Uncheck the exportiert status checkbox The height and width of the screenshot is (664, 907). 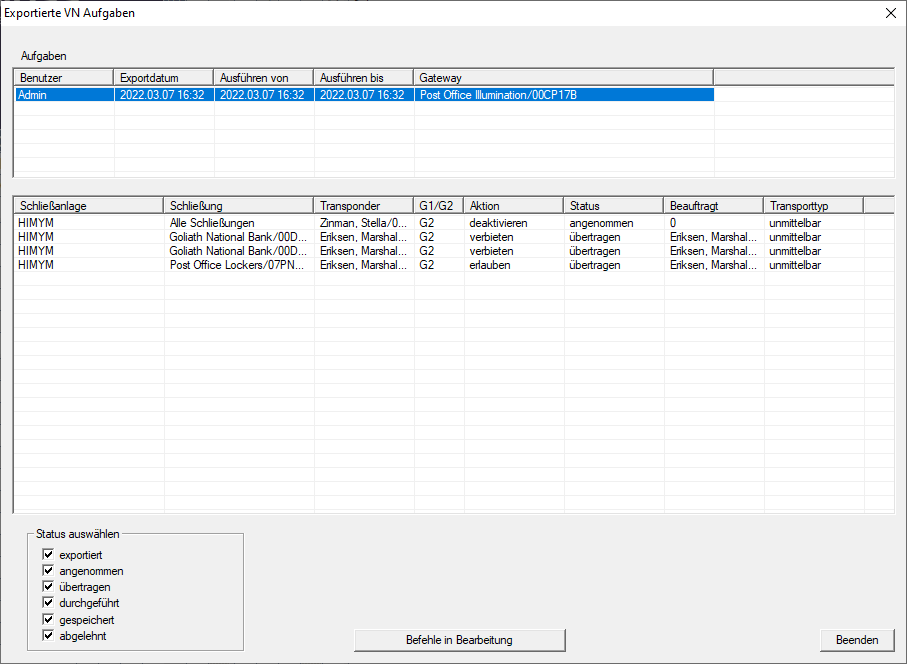[48, 554]
